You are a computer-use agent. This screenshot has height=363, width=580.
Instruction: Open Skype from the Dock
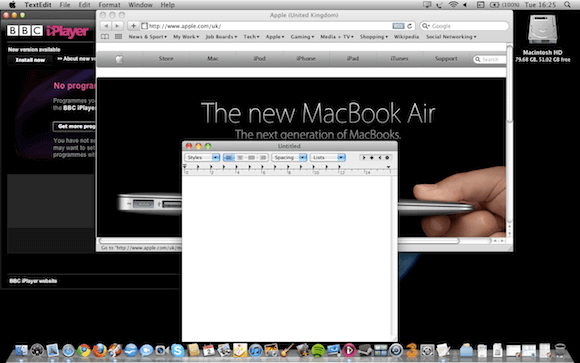point(177,350)
